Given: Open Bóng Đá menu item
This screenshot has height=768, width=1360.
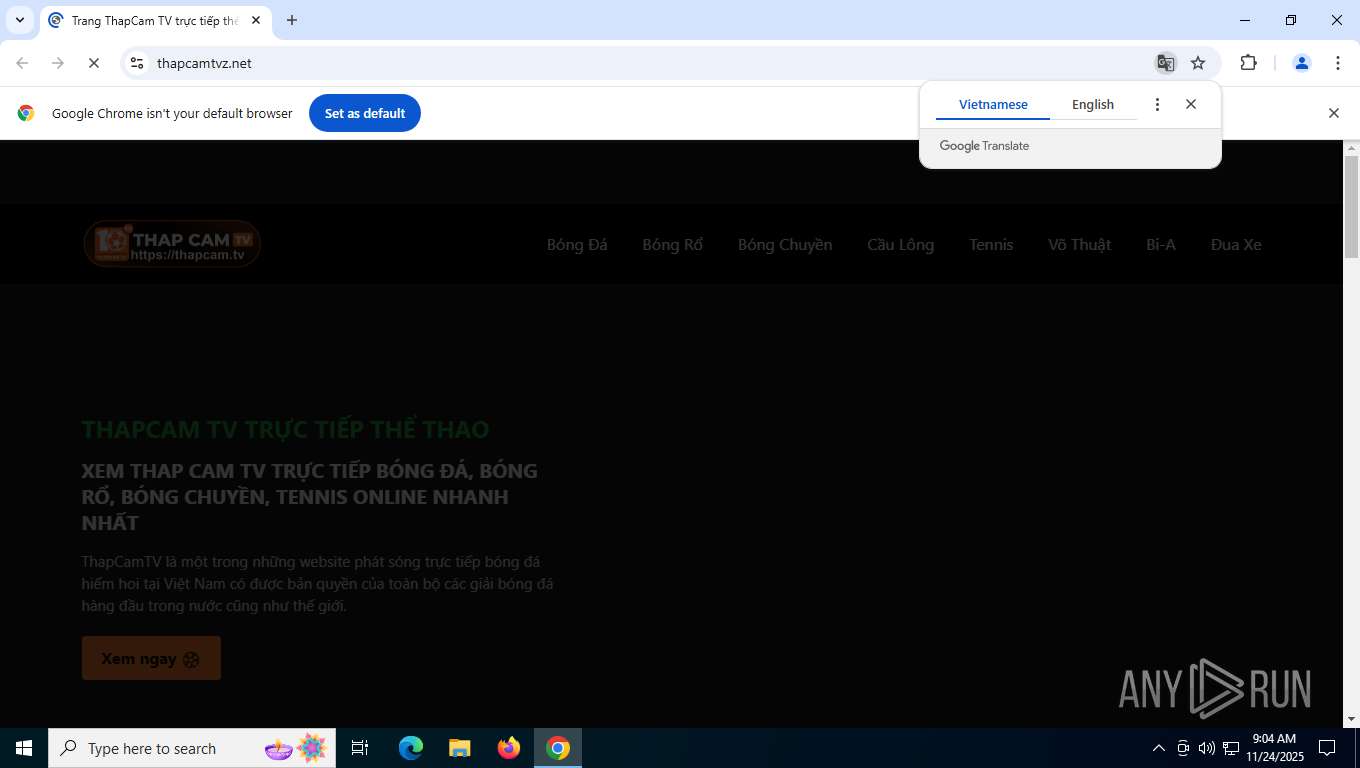Looking at the screenshot, I should 577,245.
